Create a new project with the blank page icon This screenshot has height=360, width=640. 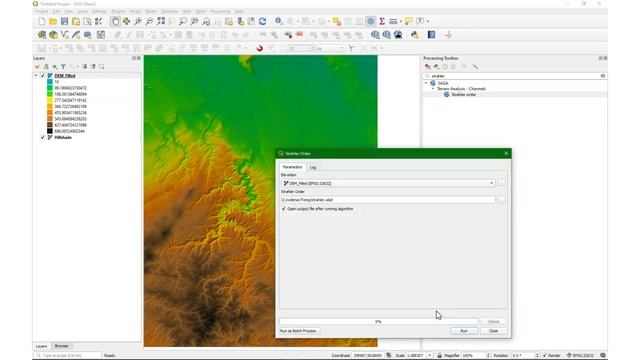tap(42, 21)
